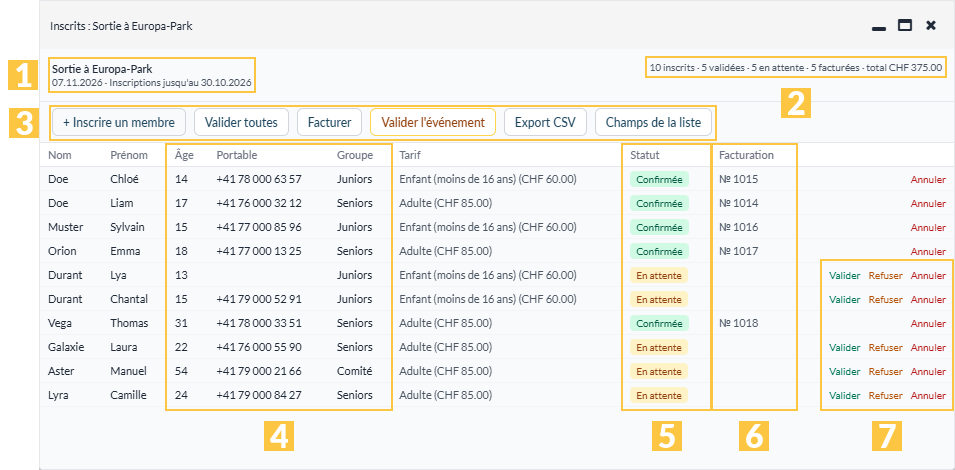Click the 'Âge' column header

[184, 155]
